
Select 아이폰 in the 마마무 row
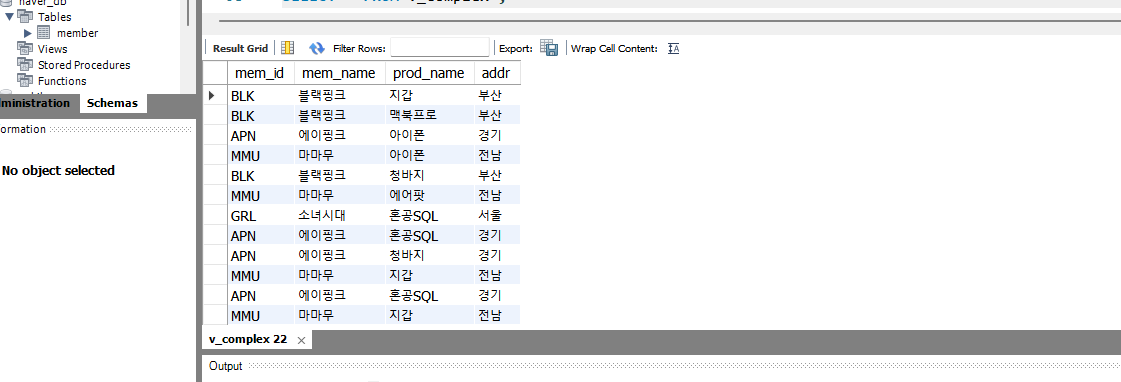pyautogui.click(x=429, y=155)
